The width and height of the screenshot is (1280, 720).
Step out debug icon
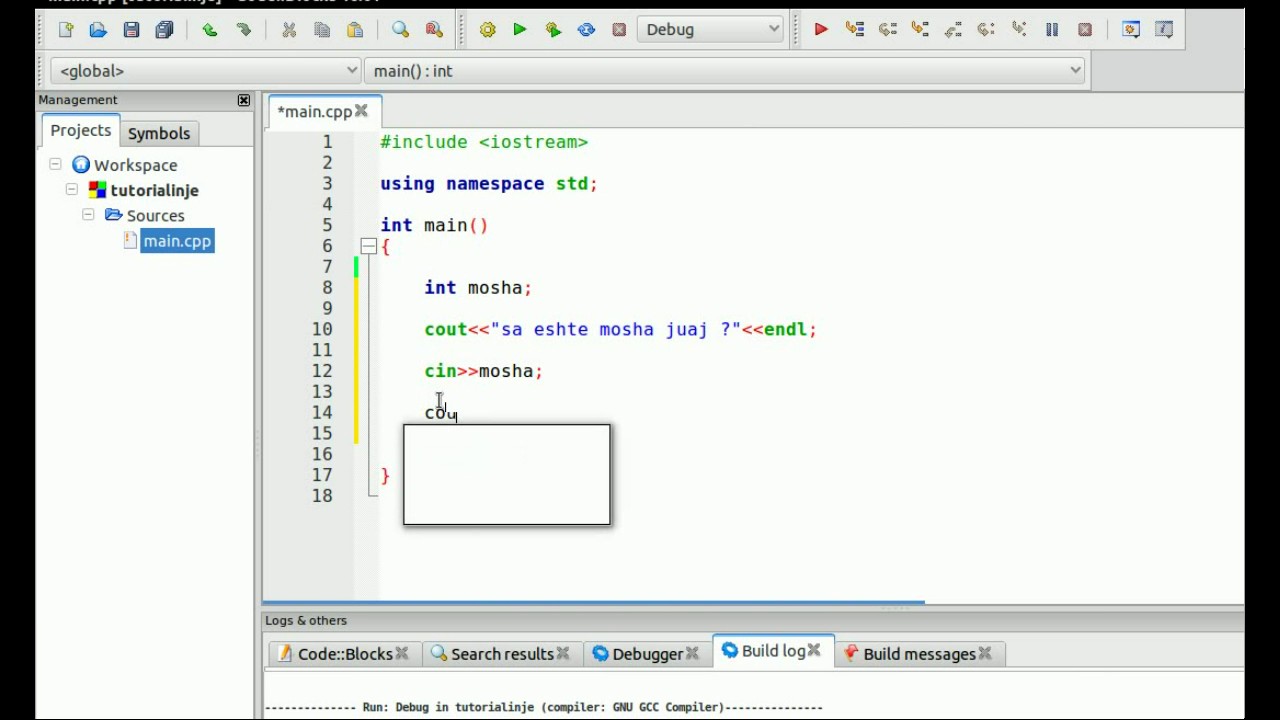(953, 30)
